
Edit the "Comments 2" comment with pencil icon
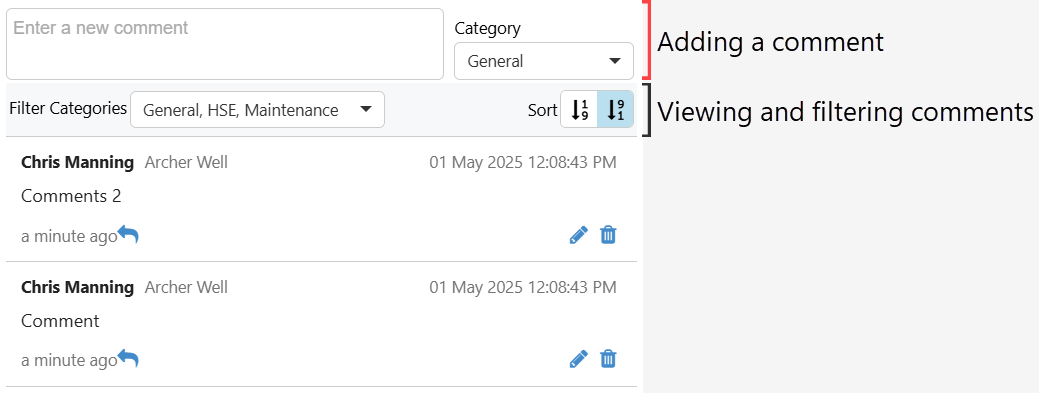(578, 235)
